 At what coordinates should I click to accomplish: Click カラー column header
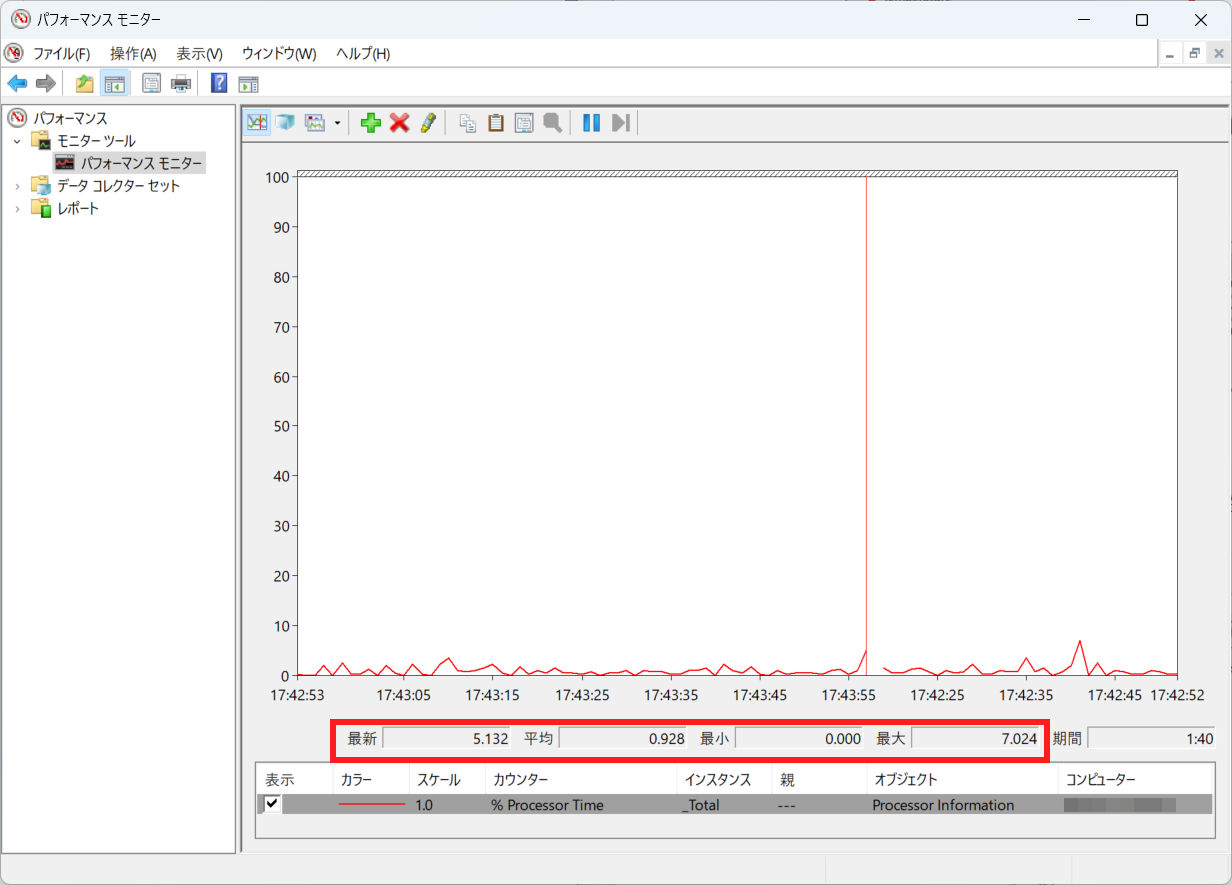[357, 779]
